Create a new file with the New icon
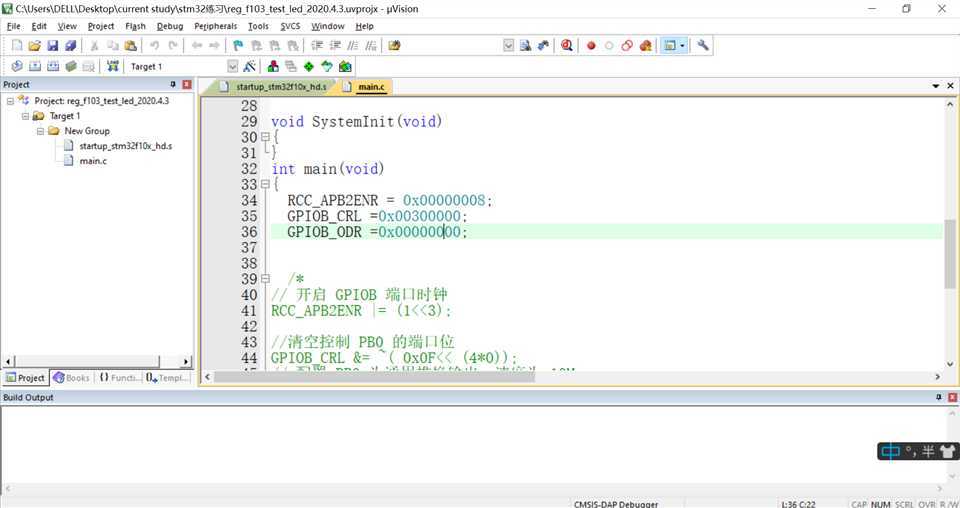 click(x=17, y=45)
